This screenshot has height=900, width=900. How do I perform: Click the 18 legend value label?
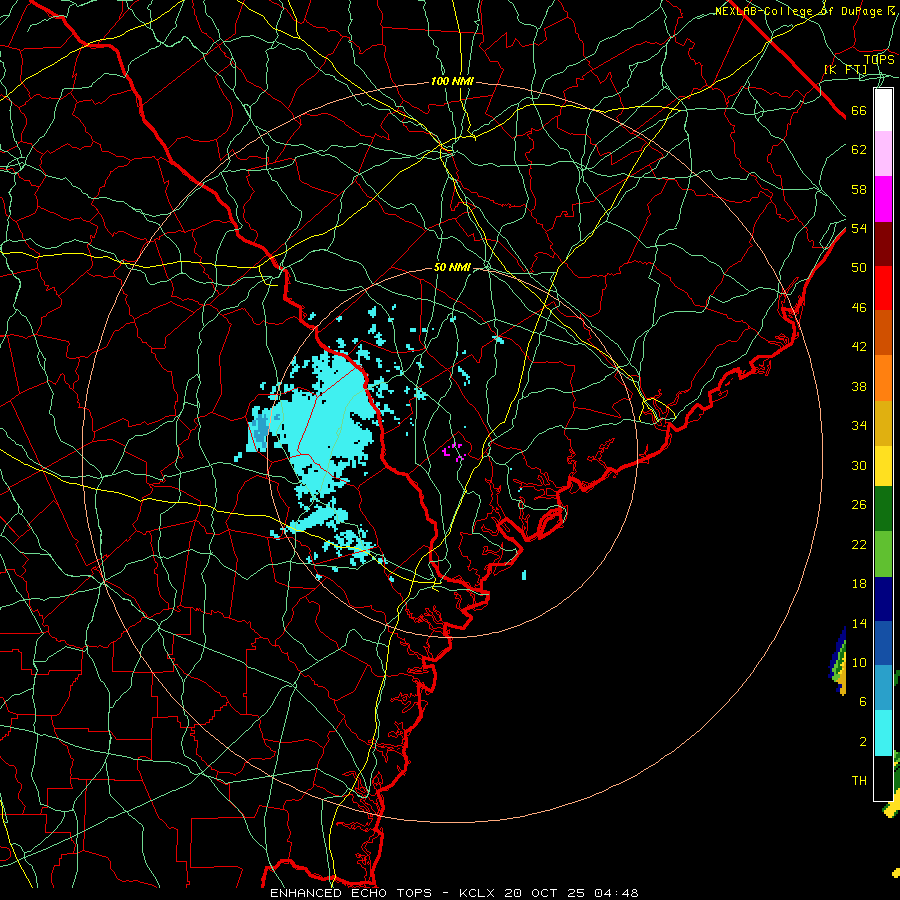pos(859,584)
